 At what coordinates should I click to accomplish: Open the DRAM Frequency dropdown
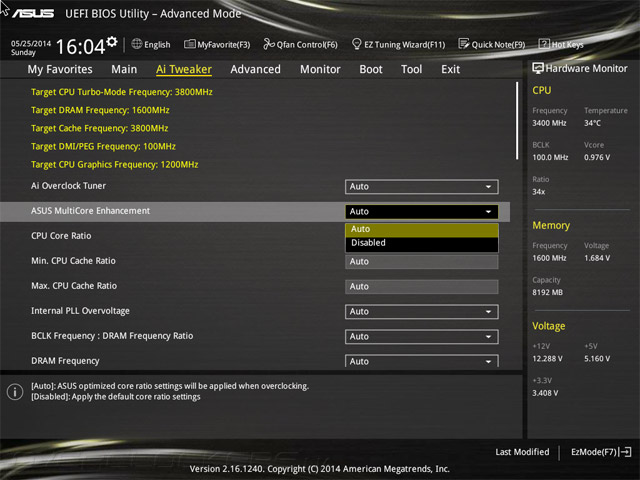[422, 361]
